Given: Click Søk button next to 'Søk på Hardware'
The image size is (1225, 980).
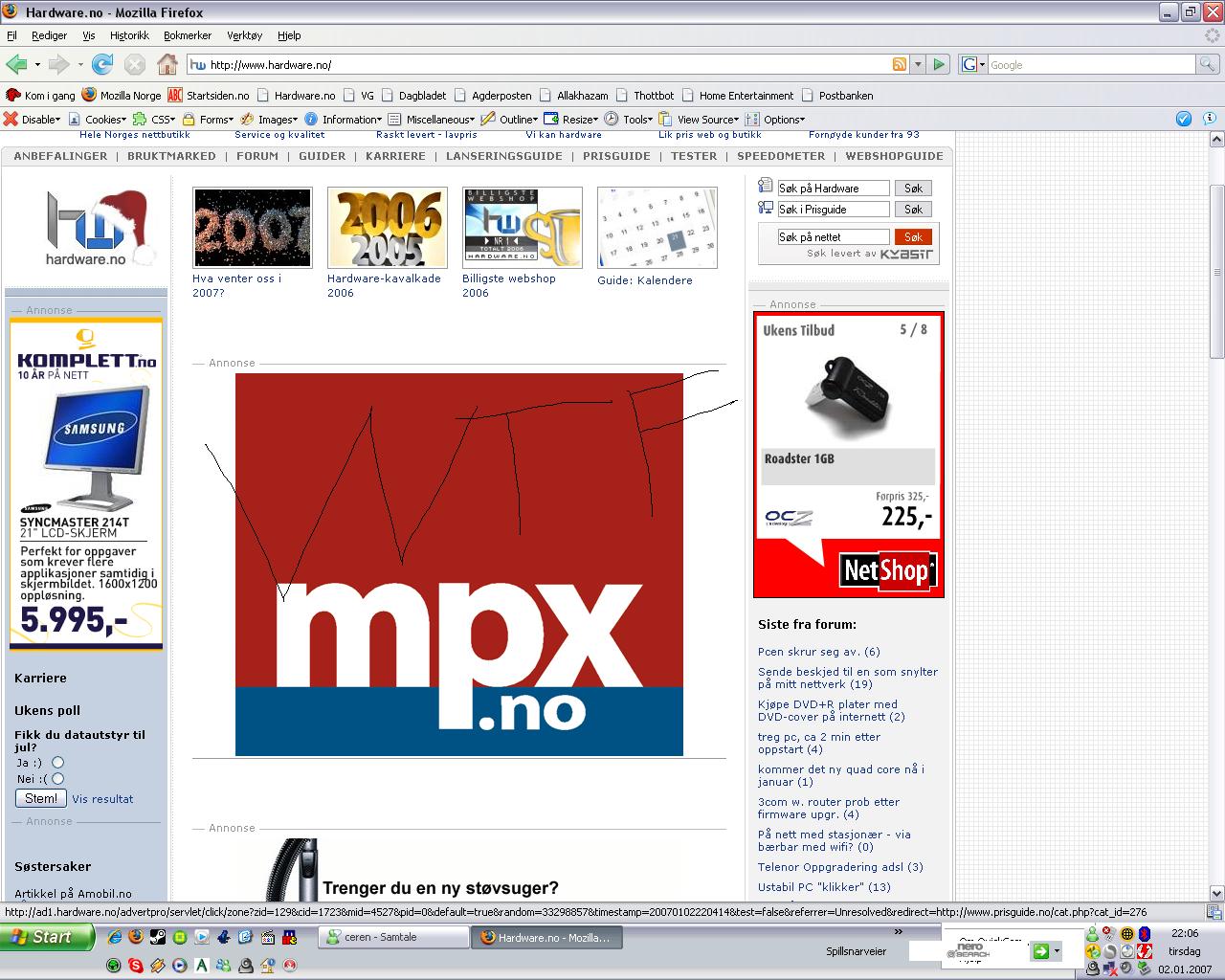Looking at the screenshot, I should pos(913,189).
